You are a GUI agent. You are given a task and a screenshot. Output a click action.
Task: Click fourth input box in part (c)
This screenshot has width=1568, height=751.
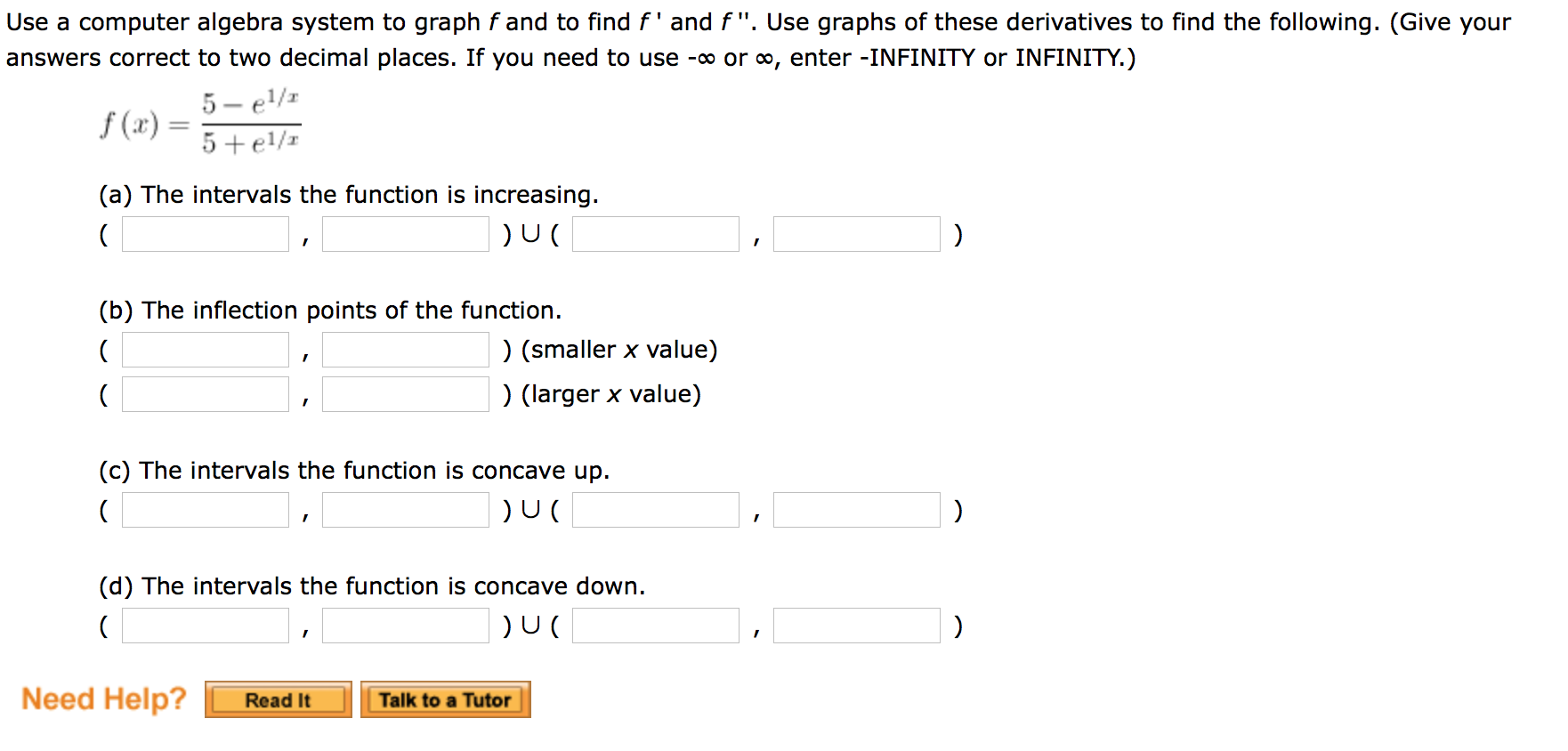pyautogui.click(x=856, y=509)
